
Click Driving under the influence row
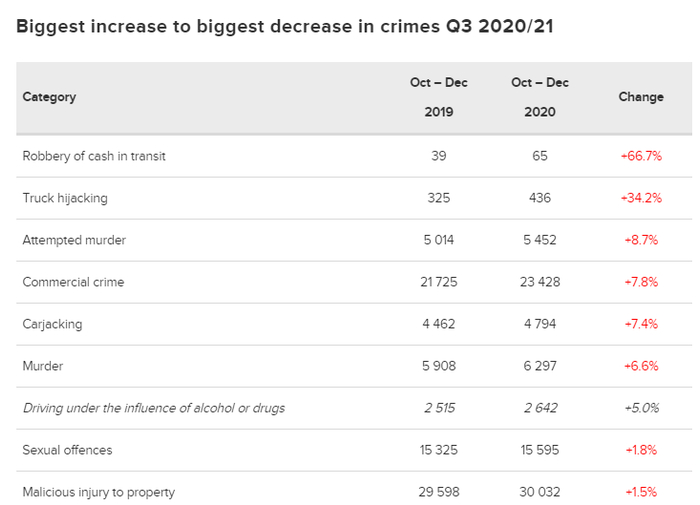[154, 408]
